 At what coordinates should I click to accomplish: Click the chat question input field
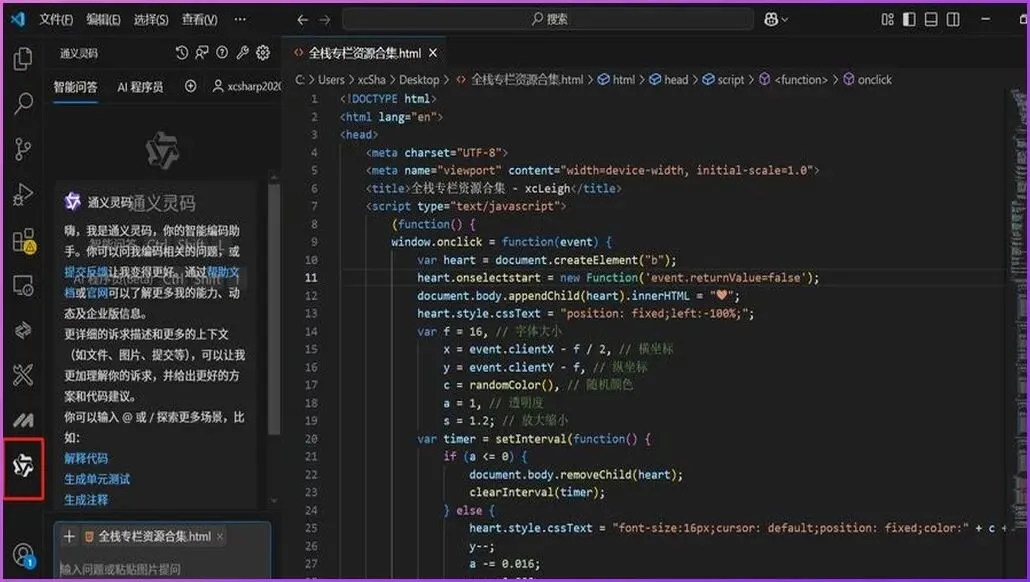pyautogui.click(x=162, y=568)
